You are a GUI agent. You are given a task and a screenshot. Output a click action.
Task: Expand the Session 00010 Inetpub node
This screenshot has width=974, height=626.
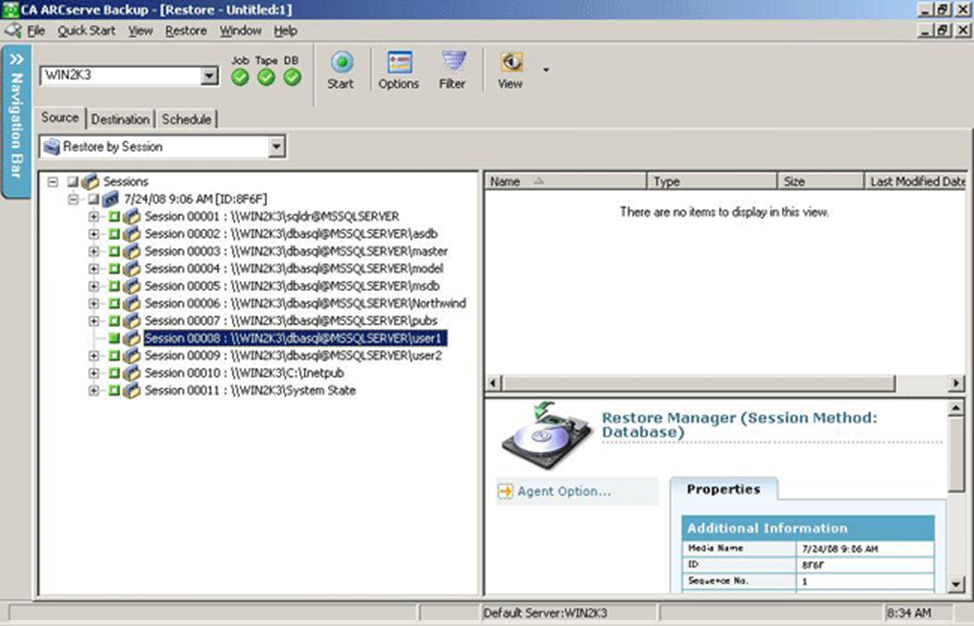(94, 373)
